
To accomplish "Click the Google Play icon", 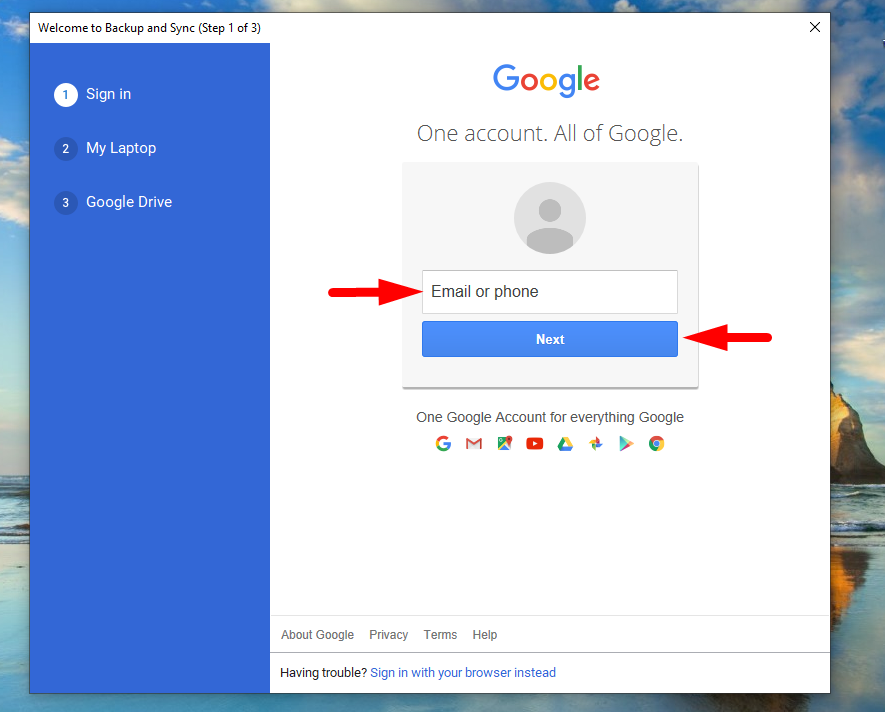I will 626,444.
